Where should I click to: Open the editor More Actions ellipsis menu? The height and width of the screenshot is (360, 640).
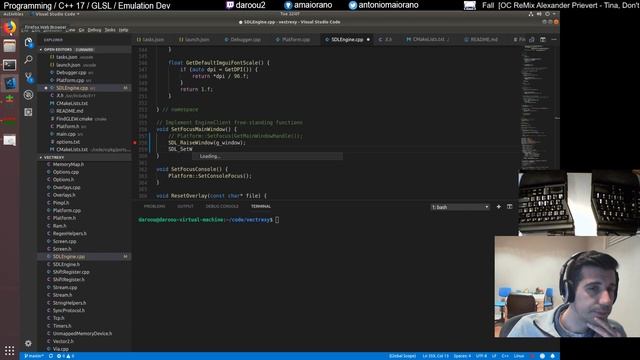click(x=554, y=40)
